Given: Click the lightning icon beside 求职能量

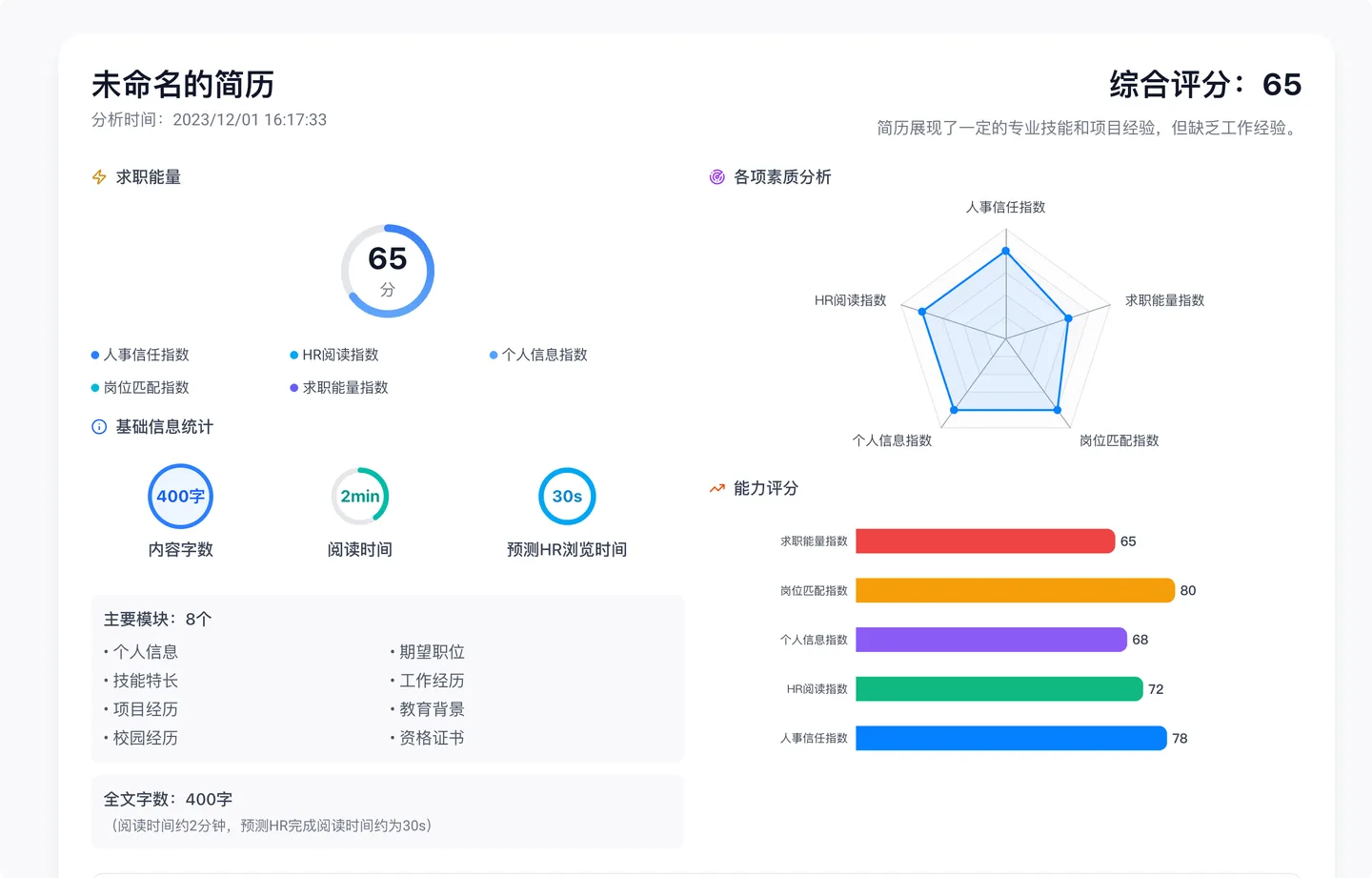Looking at the screenshot, I should [x=99, y=177].
